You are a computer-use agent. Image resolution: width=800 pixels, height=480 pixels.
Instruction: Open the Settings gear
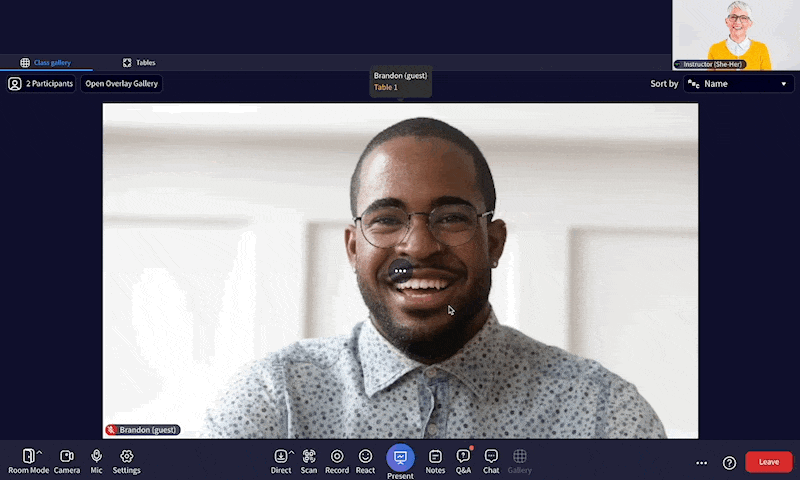click(x=127, y=461)
